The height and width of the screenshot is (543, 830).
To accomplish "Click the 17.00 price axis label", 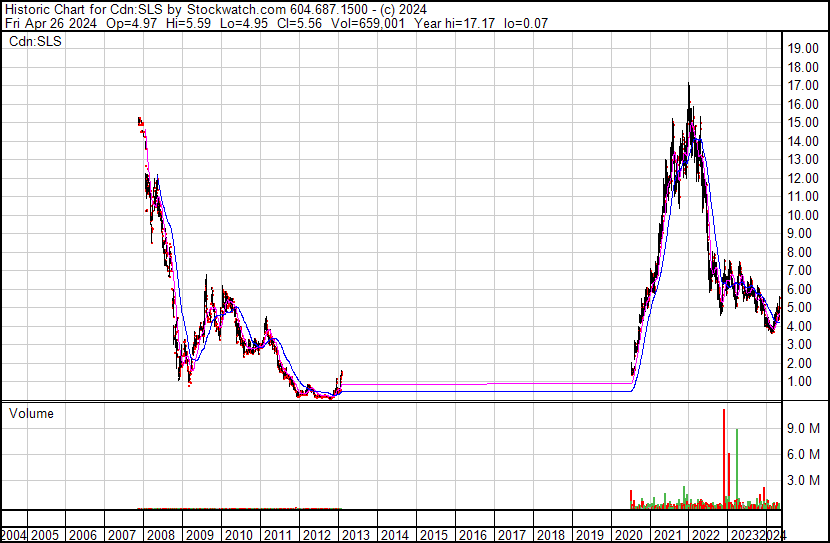I will coord(803,86).
